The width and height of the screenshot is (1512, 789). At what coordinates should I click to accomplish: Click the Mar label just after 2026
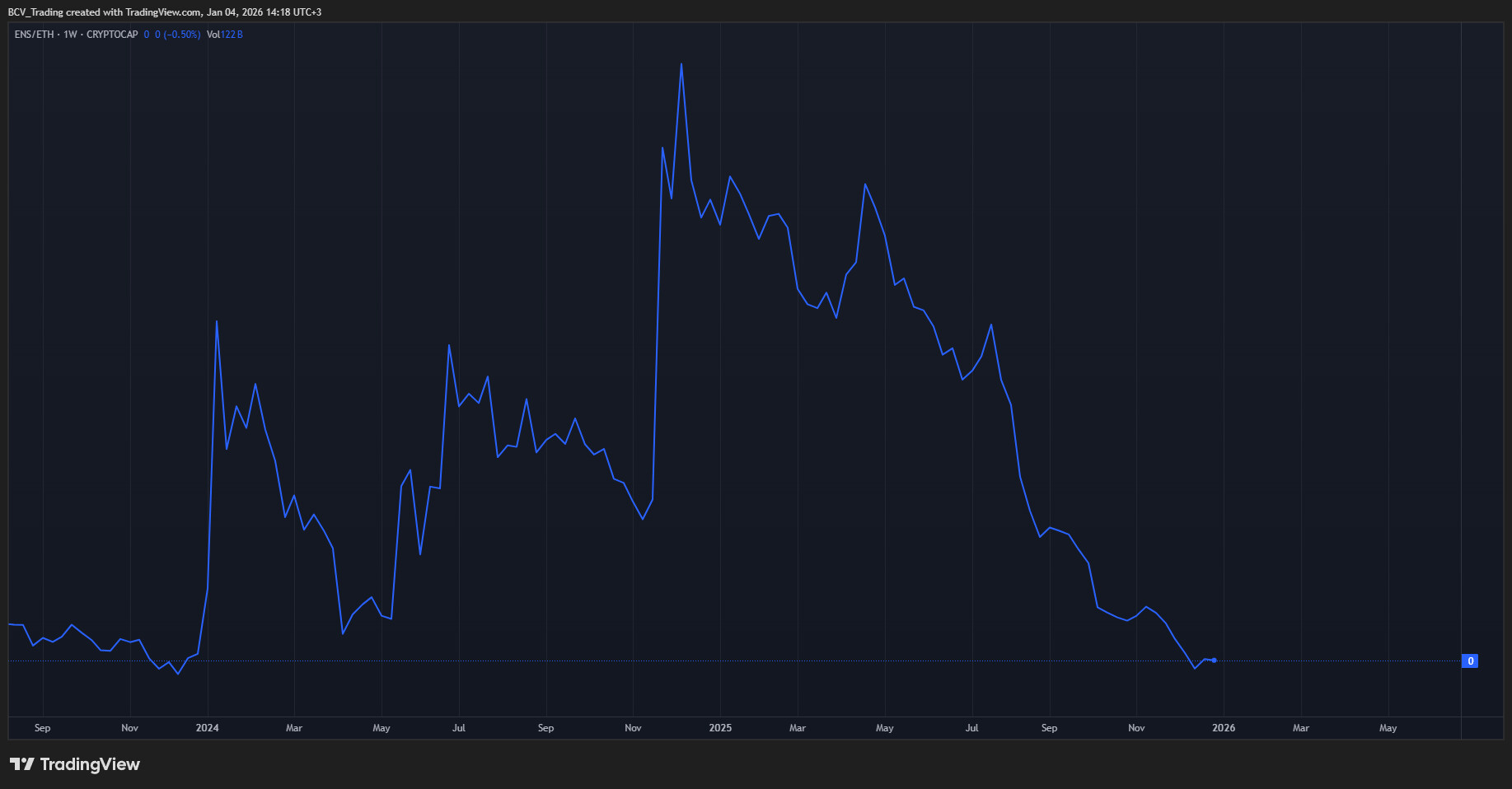(x=1300, y=728)
